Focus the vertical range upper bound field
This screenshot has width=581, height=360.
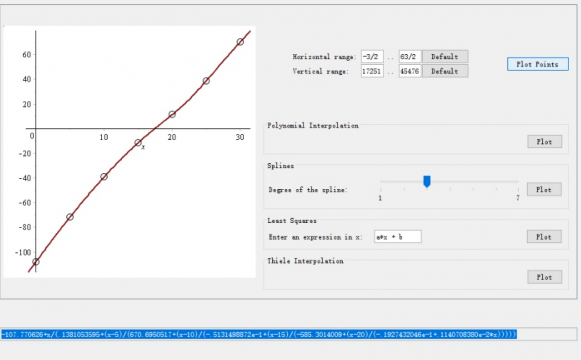pyautogui.click(x=410, y=71)
